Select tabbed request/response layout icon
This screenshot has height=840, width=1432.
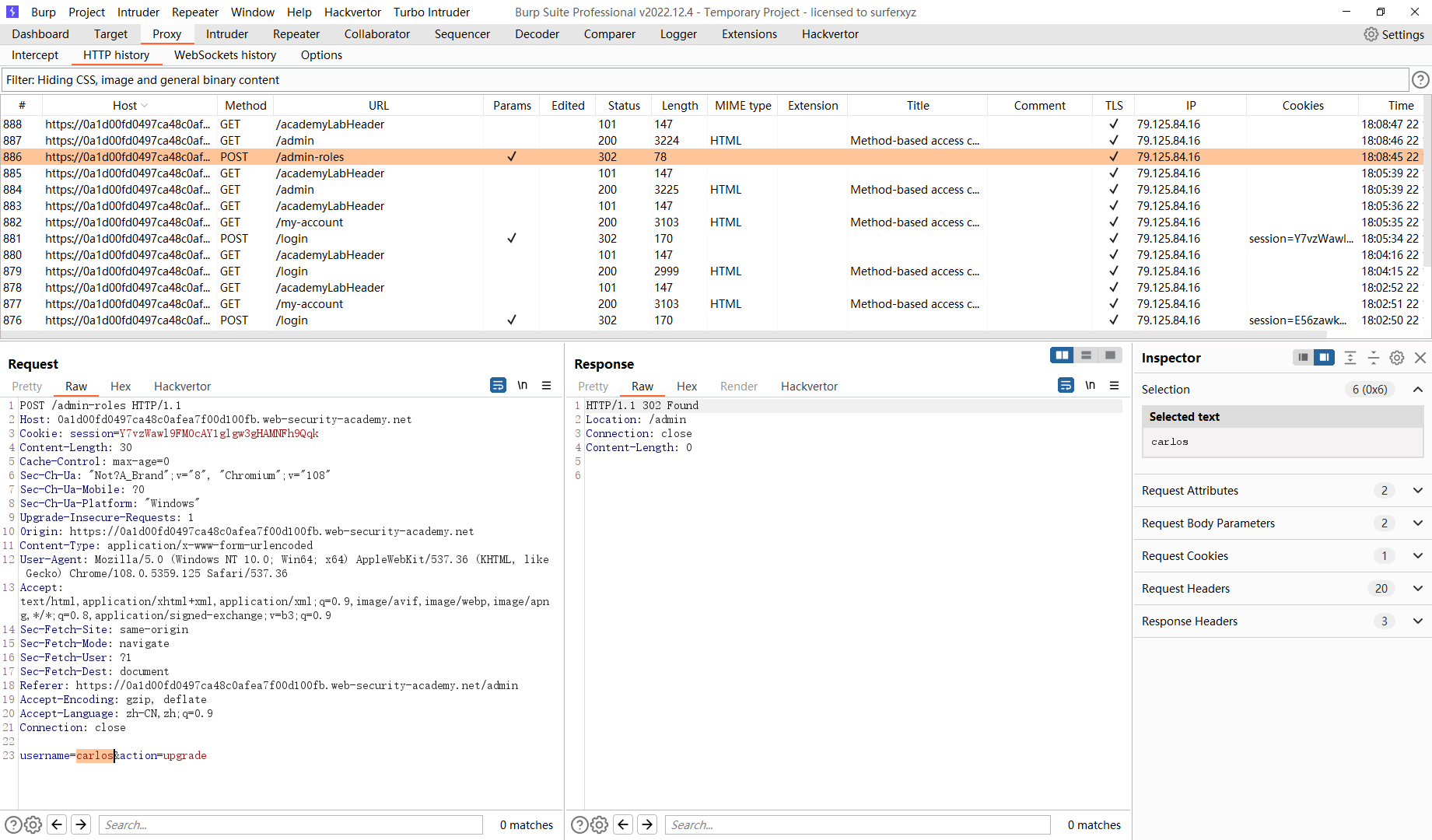(1110, 355)
